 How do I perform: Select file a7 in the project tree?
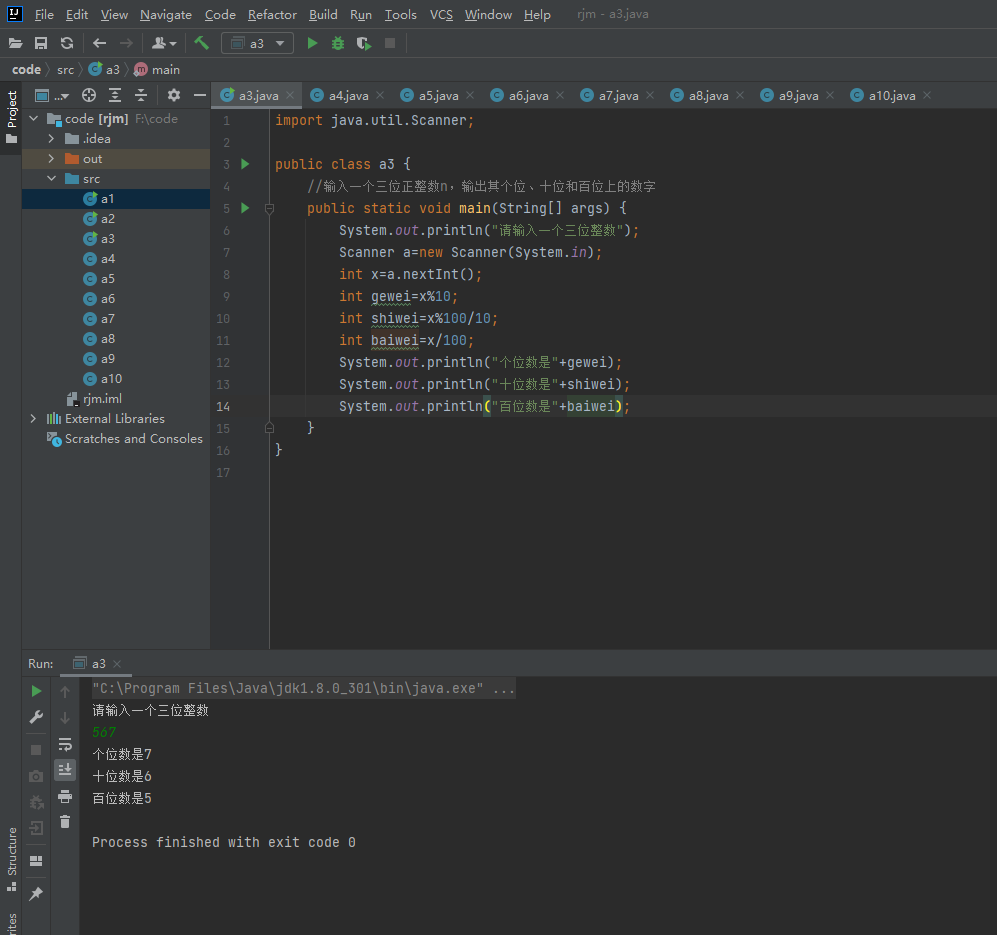pos(107,319)
